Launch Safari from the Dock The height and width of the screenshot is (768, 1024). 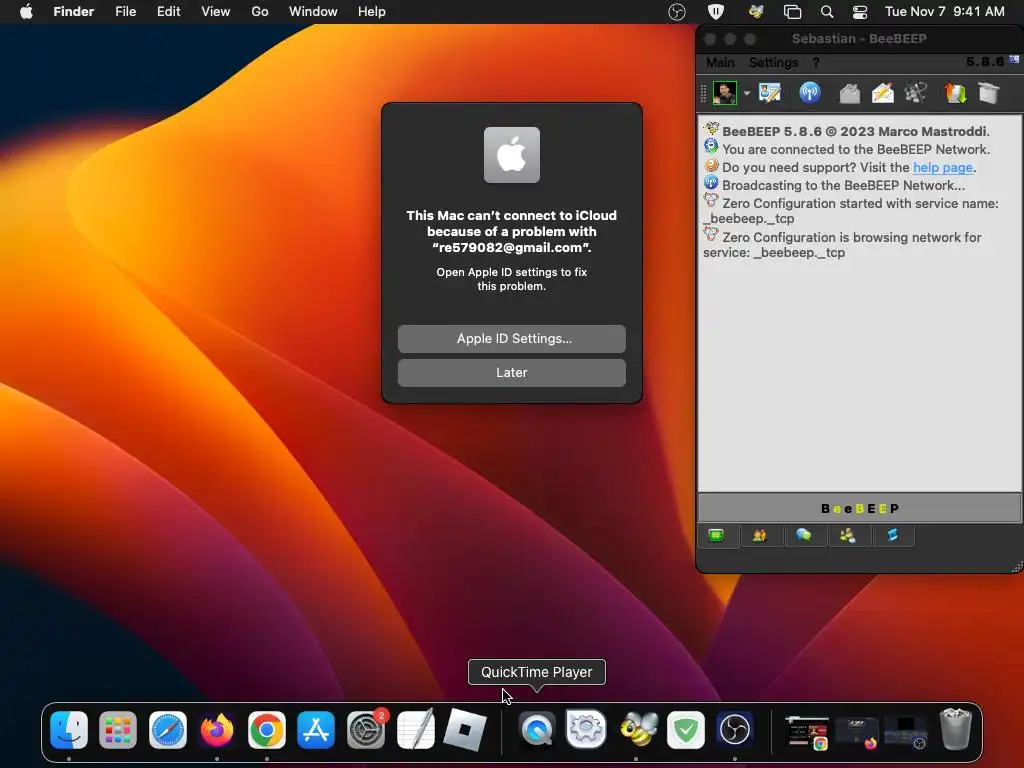[x=168, y=729]
